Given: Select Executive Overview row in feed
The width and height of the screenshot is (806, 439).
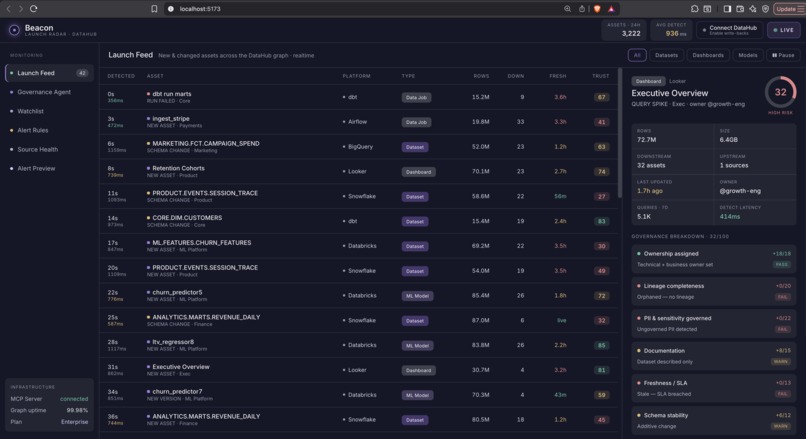Looking at the screenshot, I should point(358,370).
